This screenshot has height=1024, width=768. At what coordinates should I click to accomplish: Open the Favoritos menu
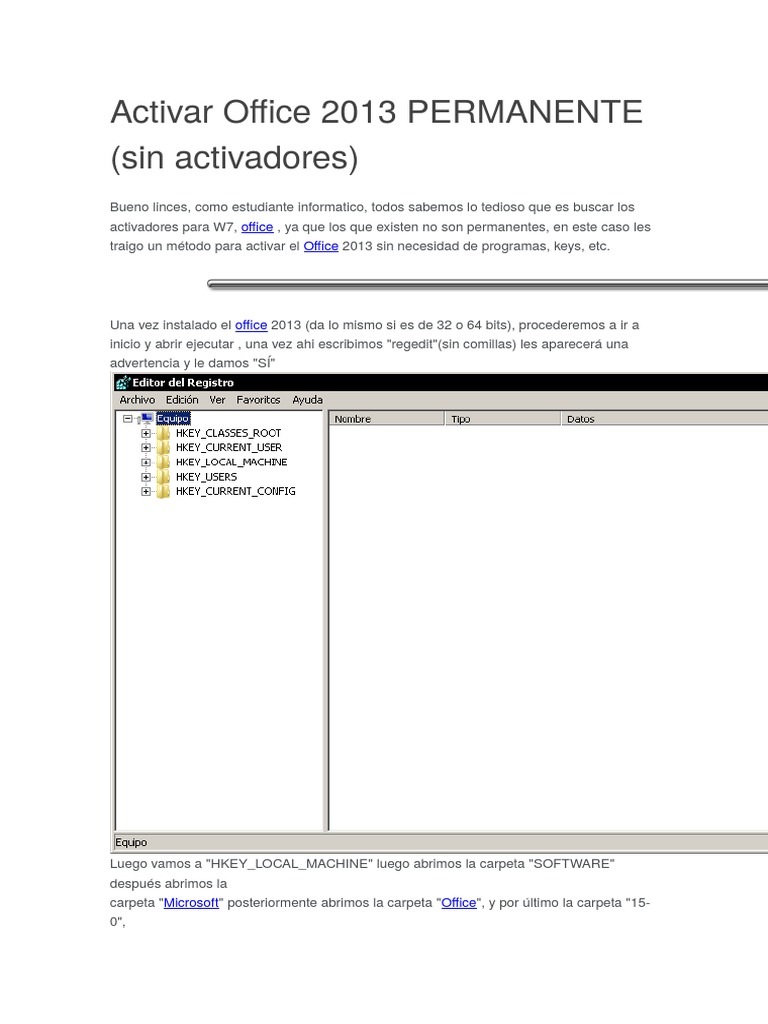[258, 400]
